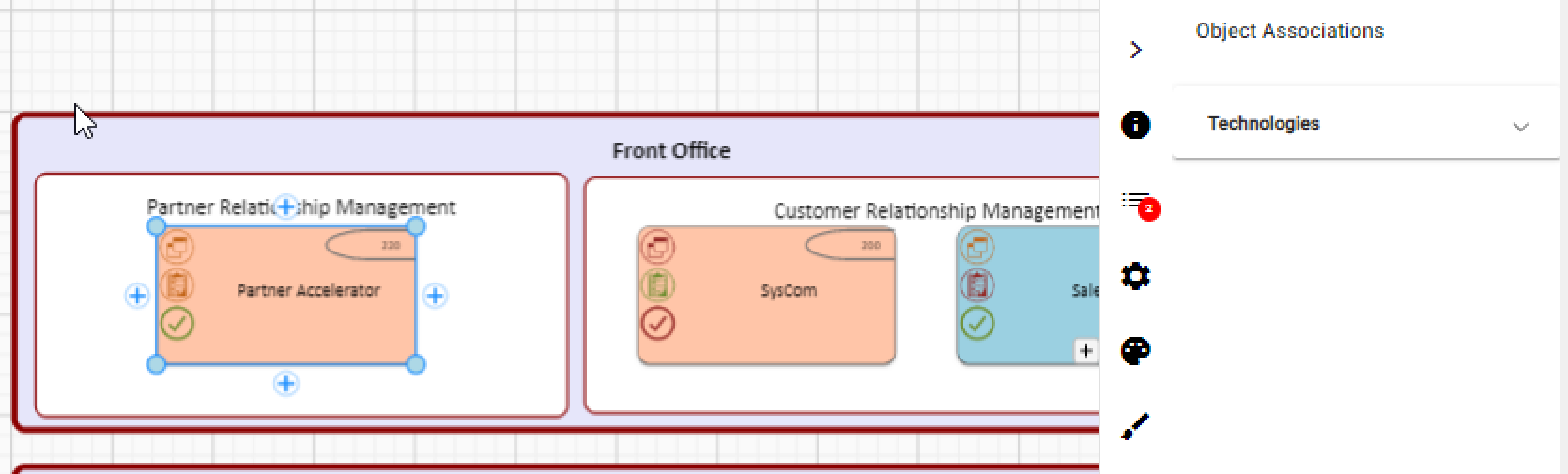This screenshot has width=1568, height=474.
Task: Expand the blue card's plus button
Action: click(x=1085, y=351)
